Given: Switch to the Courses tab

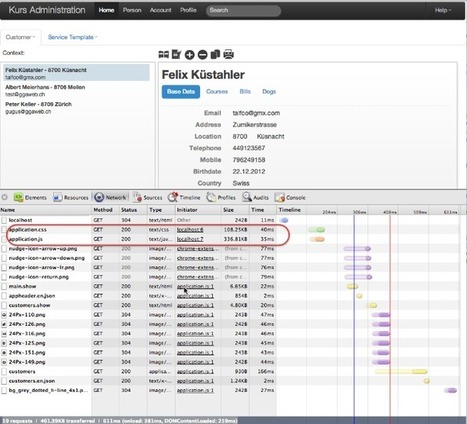Looking at the screenshot, I should point(217,92).
